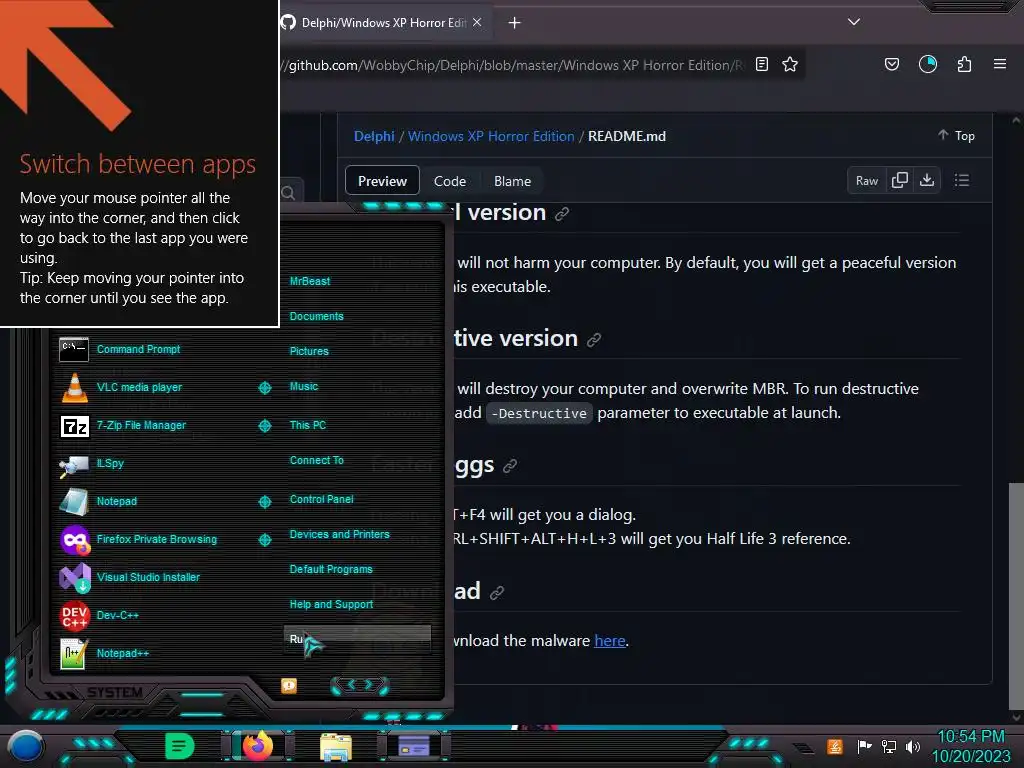
Task: Open Devices and Printers
Action: pyautogui.click(x=340, y=534)
